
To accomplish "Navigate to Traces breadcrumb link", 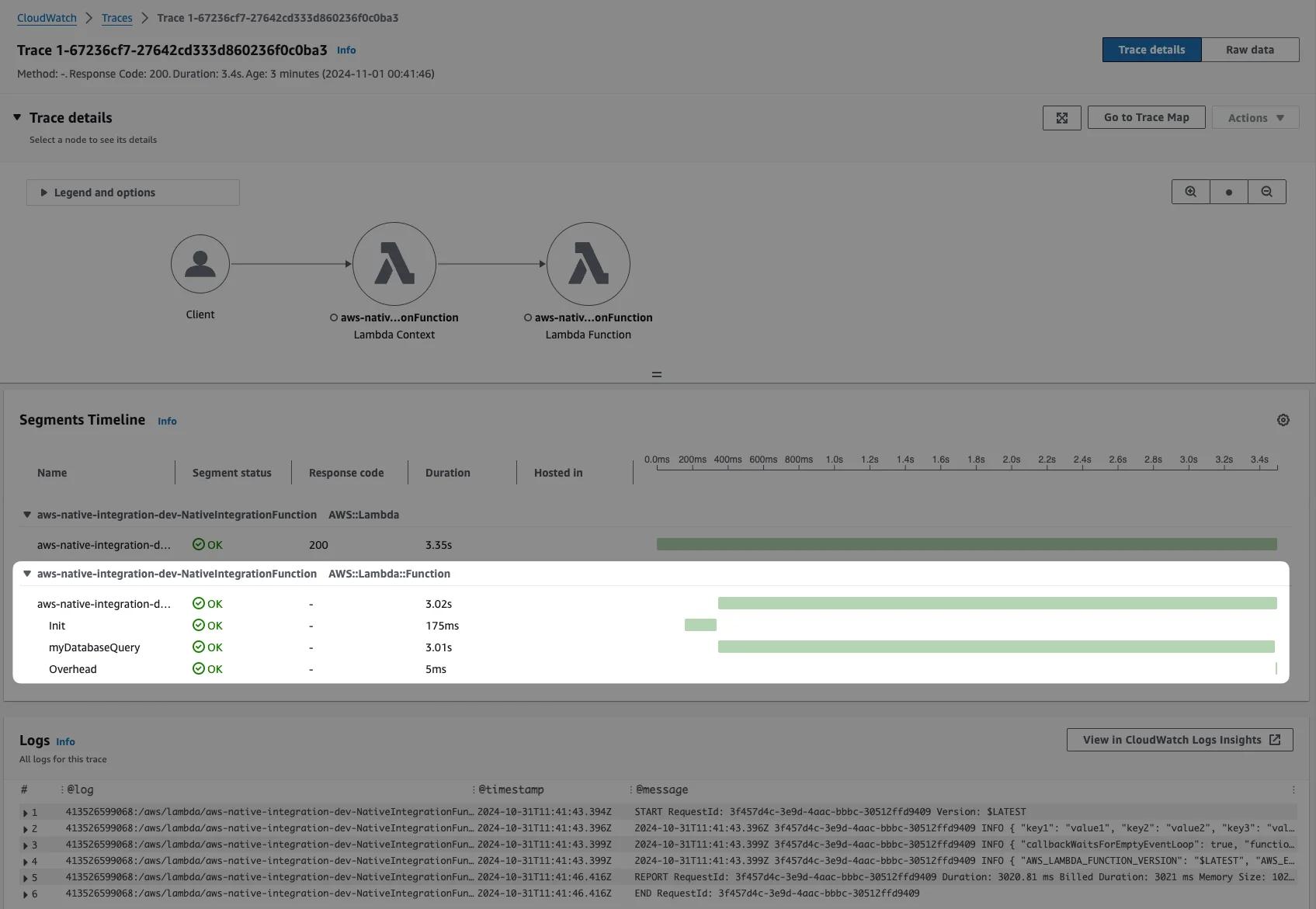I will click(x=116, y=18).
